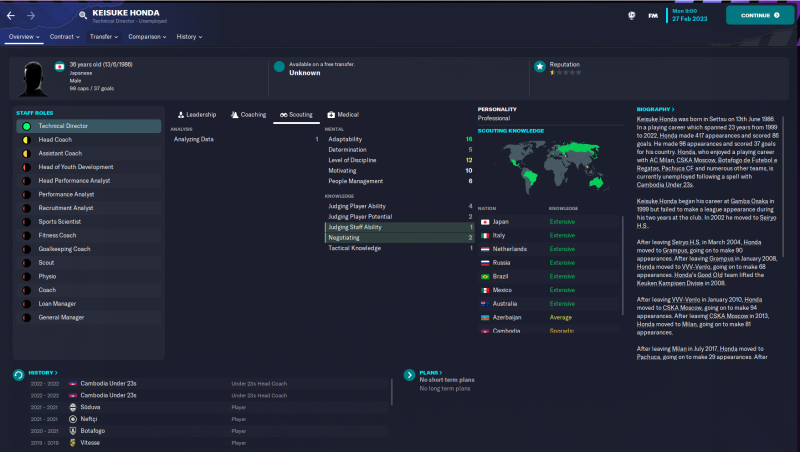Switch to the Coaching attributes tab
Image resolution: width=800 pixels, height=452 pixels.
pos(248,115)
